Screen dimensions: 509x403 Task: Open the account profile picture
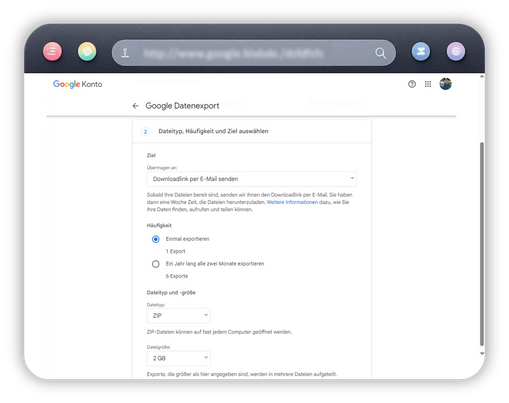(445, 84)
